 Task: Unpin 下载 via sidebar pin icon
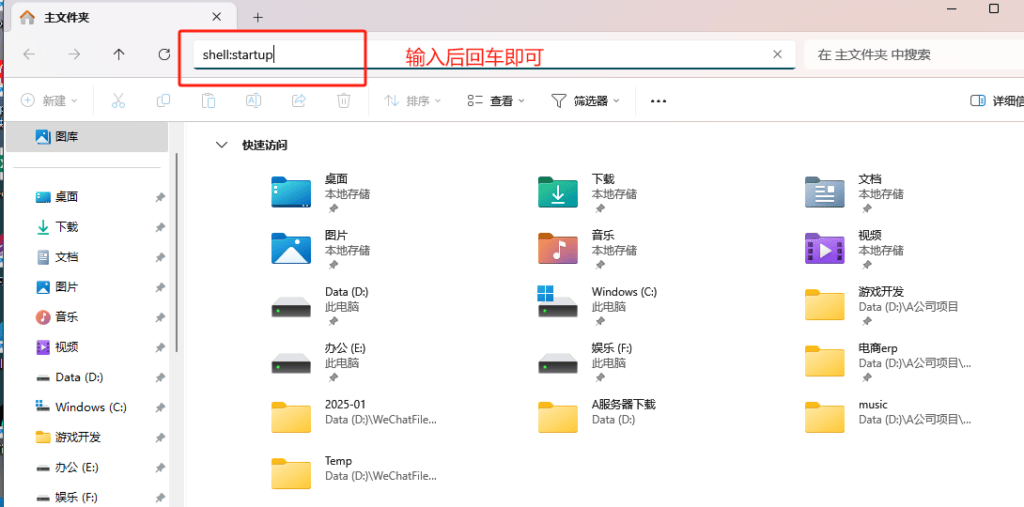click(x=160, y=227)
